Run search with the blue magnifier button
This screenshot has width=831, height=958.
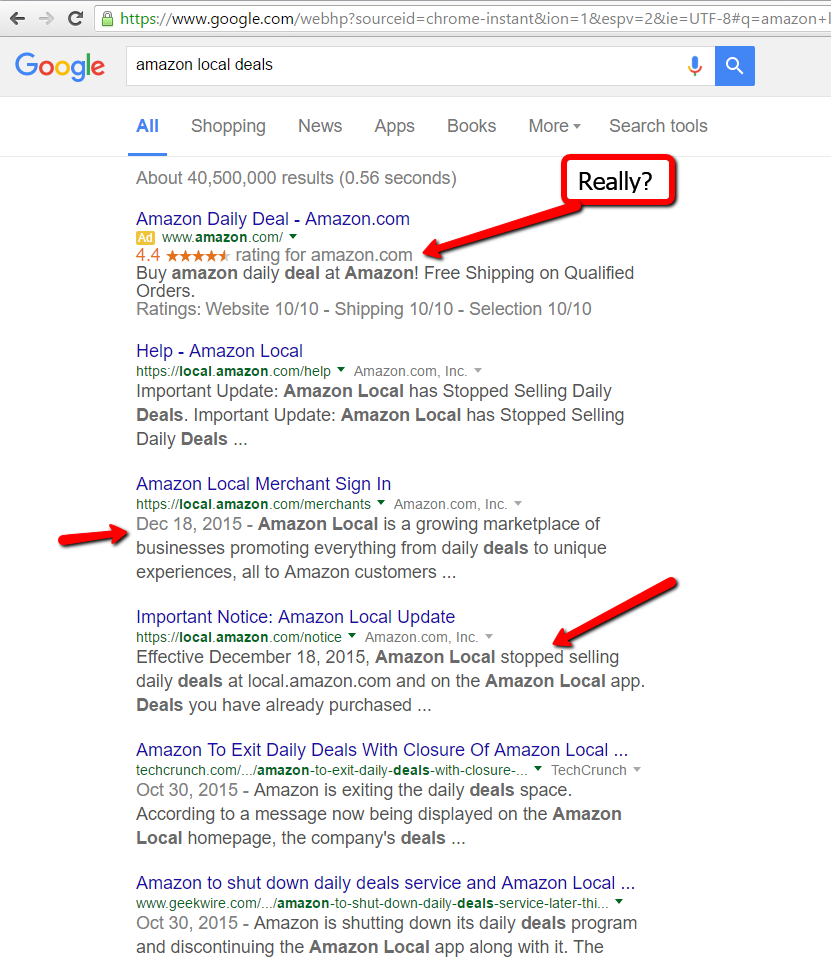click(x=734, y=65)
